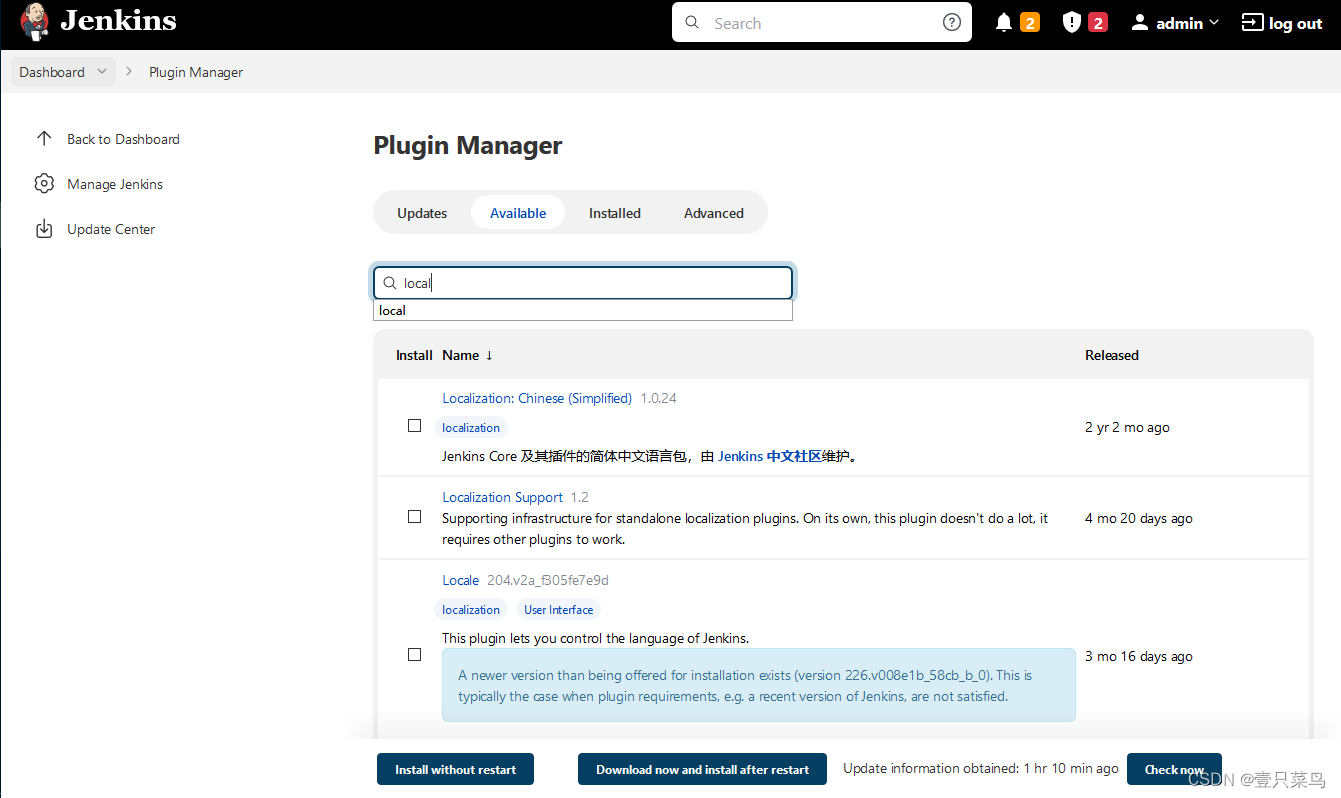Image resolution: width=1341 pixels, height=798 pixels.
Task: Open Localization: Chinese (Simplified) plugin link
Action: pos(537,398)
